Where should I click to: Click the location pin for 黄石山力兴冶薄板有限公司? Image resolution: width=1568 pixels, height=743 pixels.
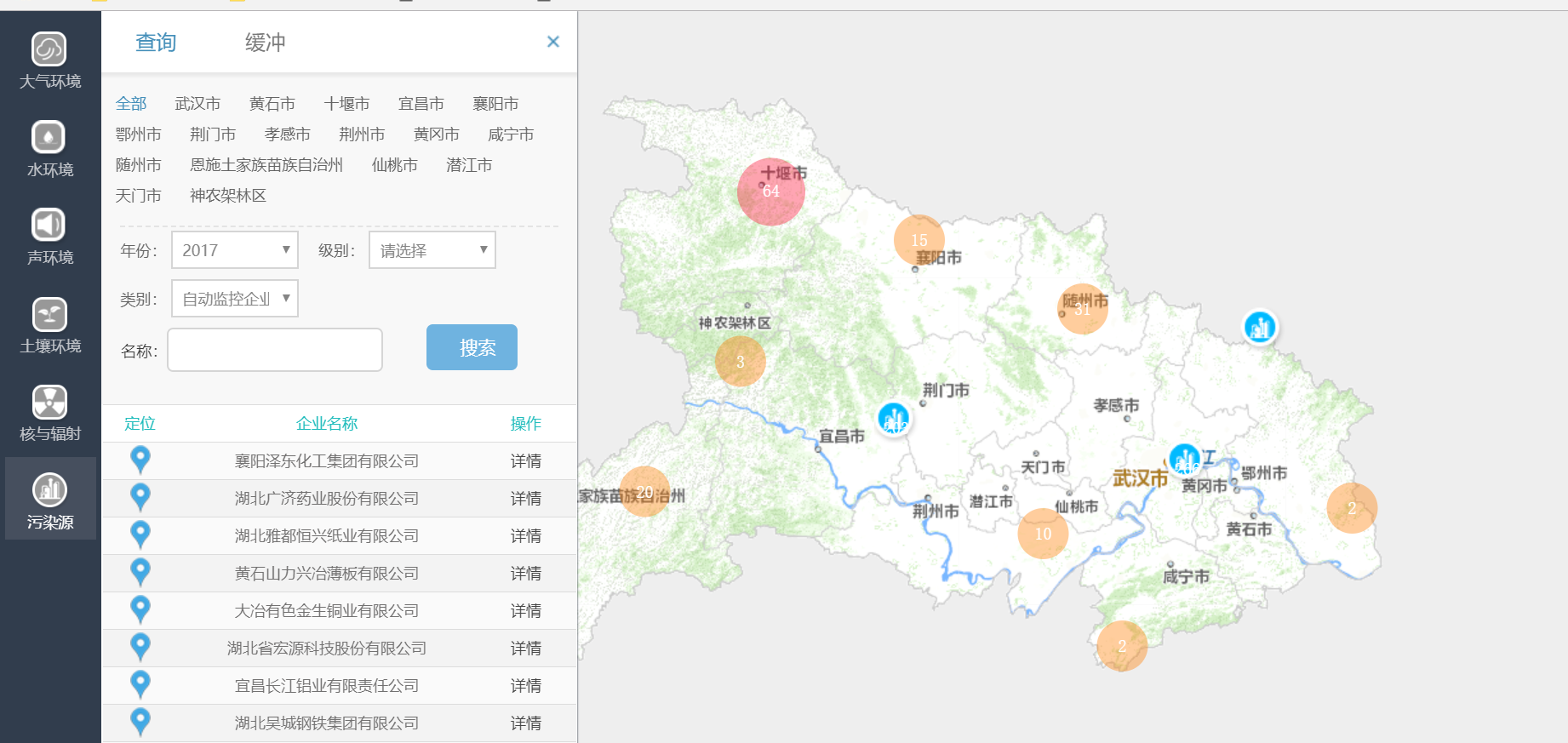(x=140, y=573)
